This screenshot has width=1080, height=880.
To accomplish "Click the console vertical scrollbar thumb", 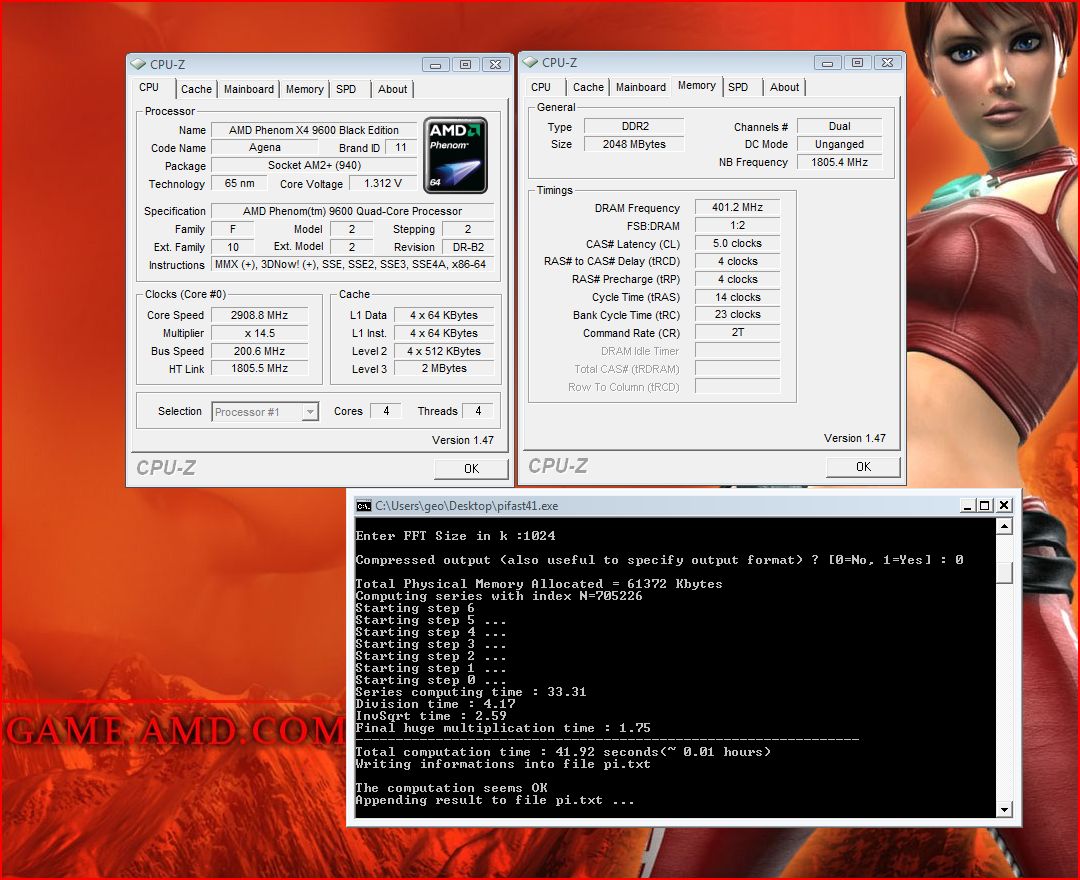I will pyautogui.click(x=1004, y=572).
